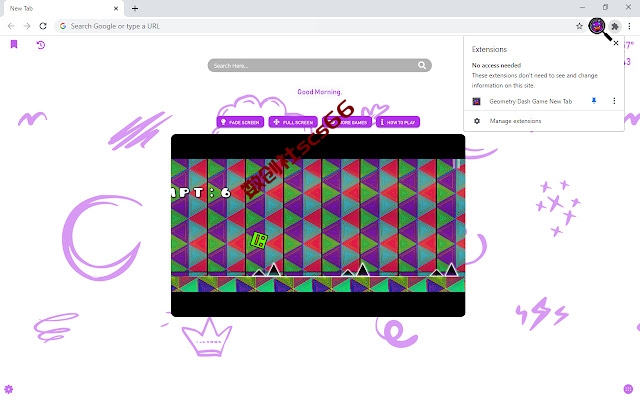Click the More Games button
This screenshot has height=400, width=640.
347,122
